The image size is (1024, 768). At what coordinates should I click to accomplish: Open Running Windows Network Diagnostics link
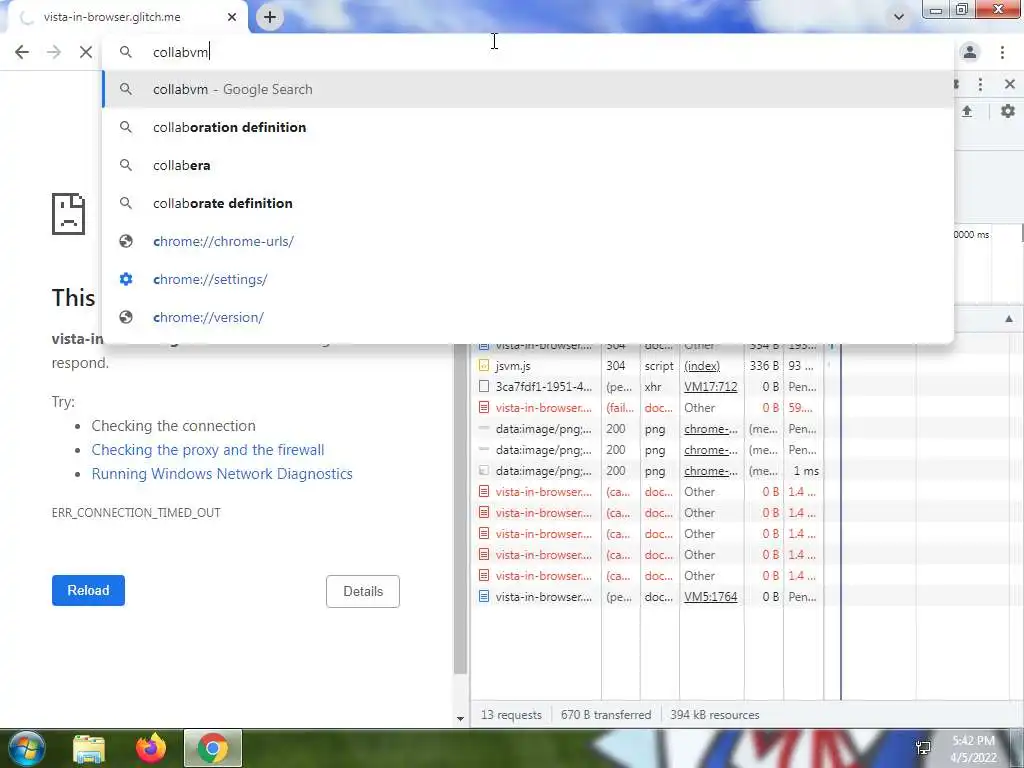[x=222, y=473]
